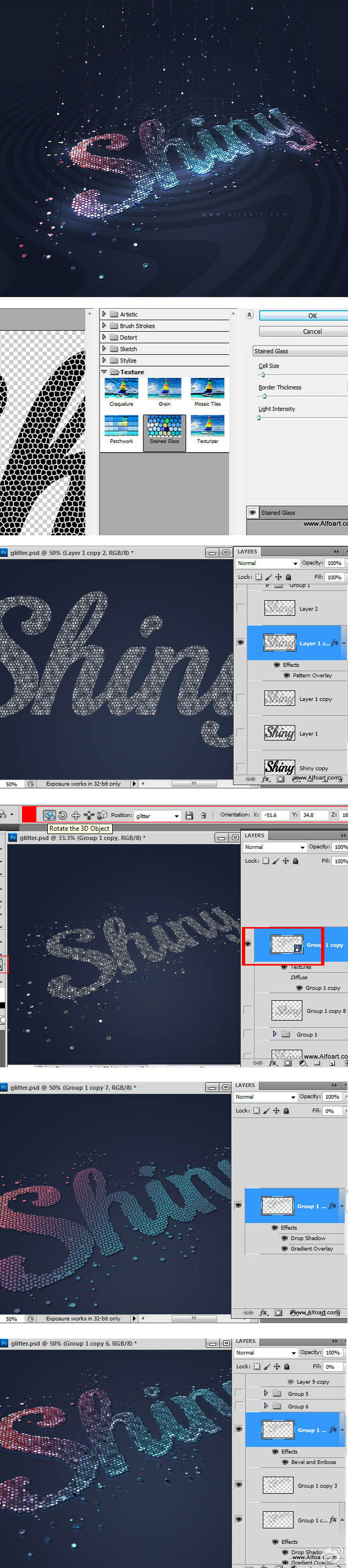
Task: Click lock transparent pixels in 33.3% Group 1 copy window
Action: 266,860
